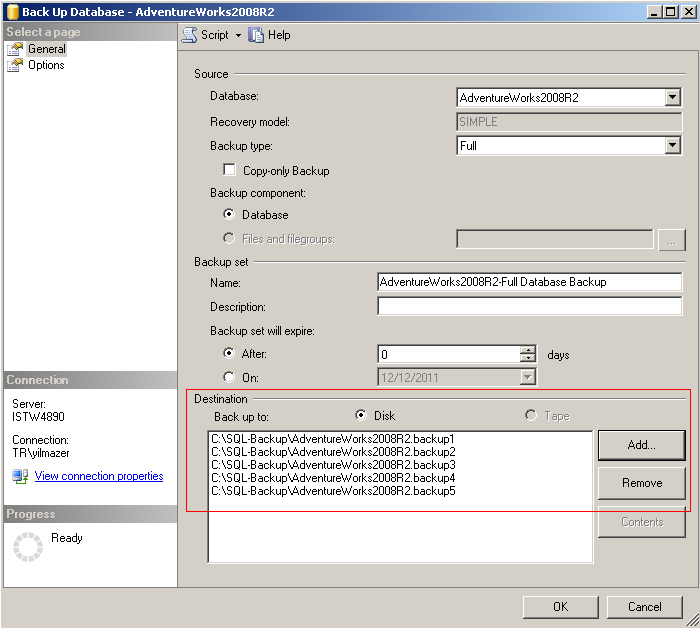
Task: Click the window resize grip icon
Action: click(x=692, y=620)
